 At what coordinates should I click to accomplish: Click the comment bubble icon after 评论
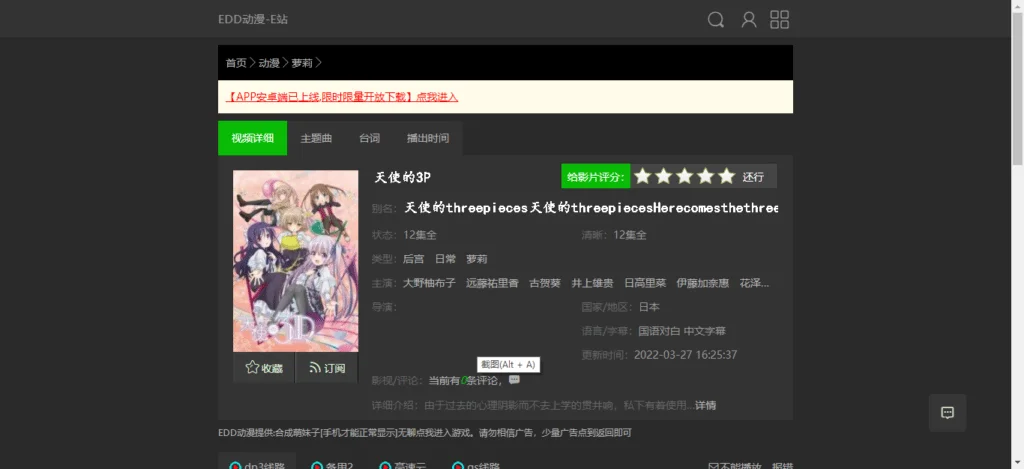point(514,380)
